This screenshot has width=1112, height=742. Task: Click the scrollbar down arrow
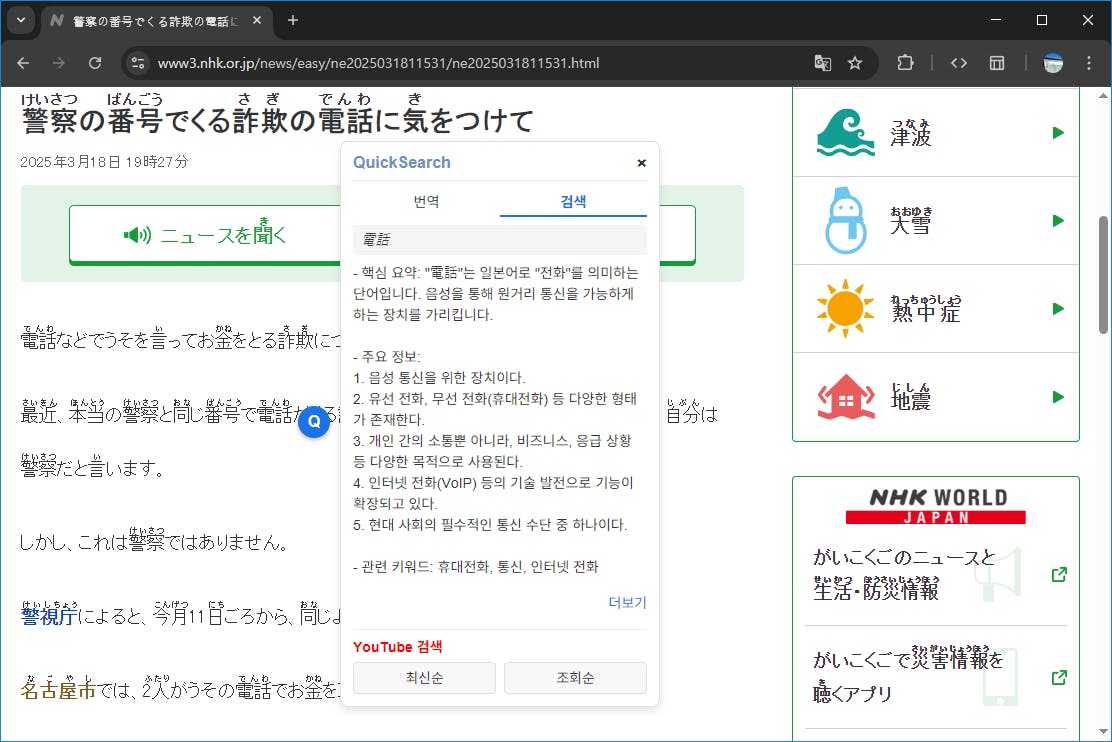(1103, 731)
